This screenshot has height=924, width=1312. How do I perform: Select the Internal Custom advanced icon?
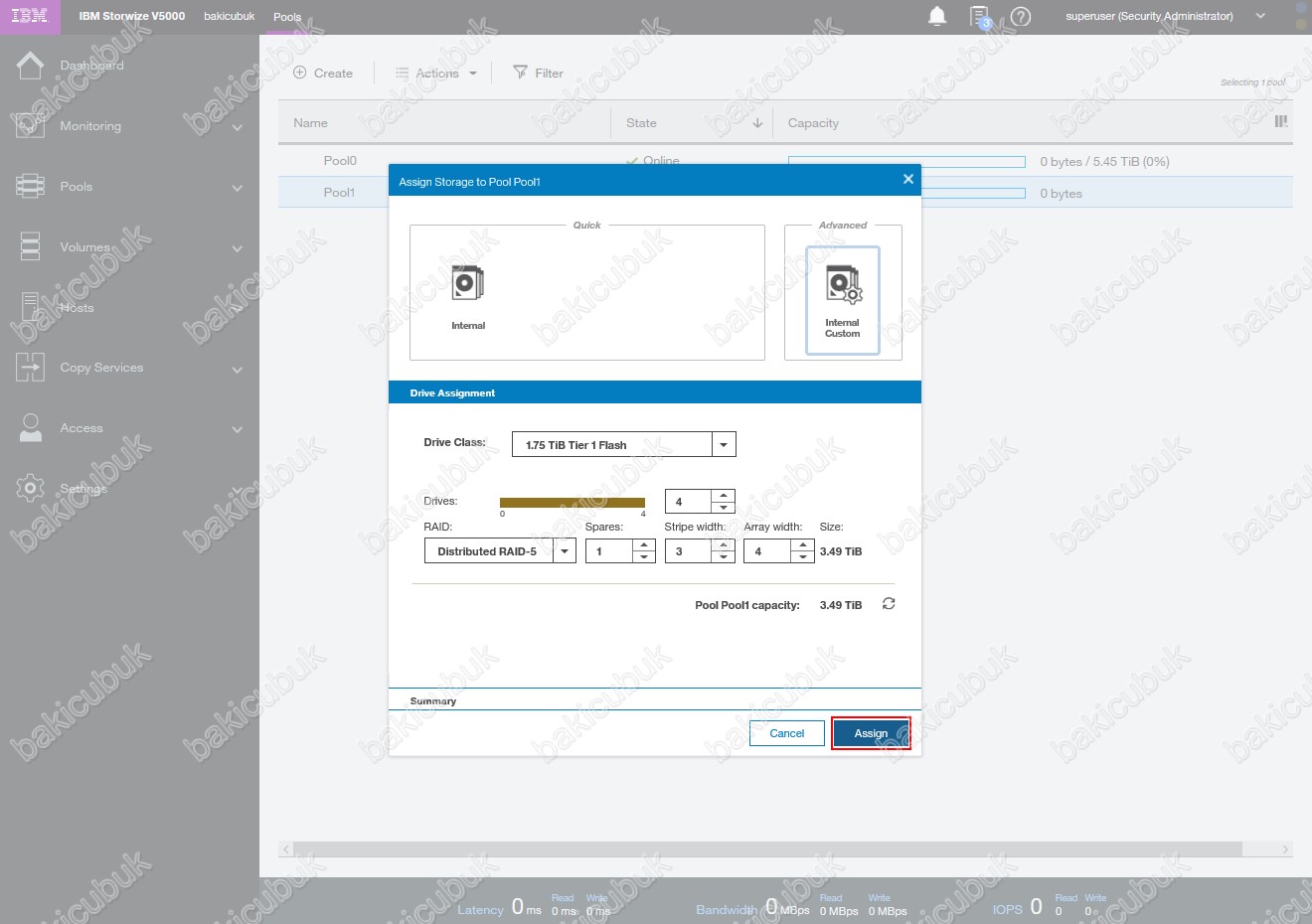(843, 286)
